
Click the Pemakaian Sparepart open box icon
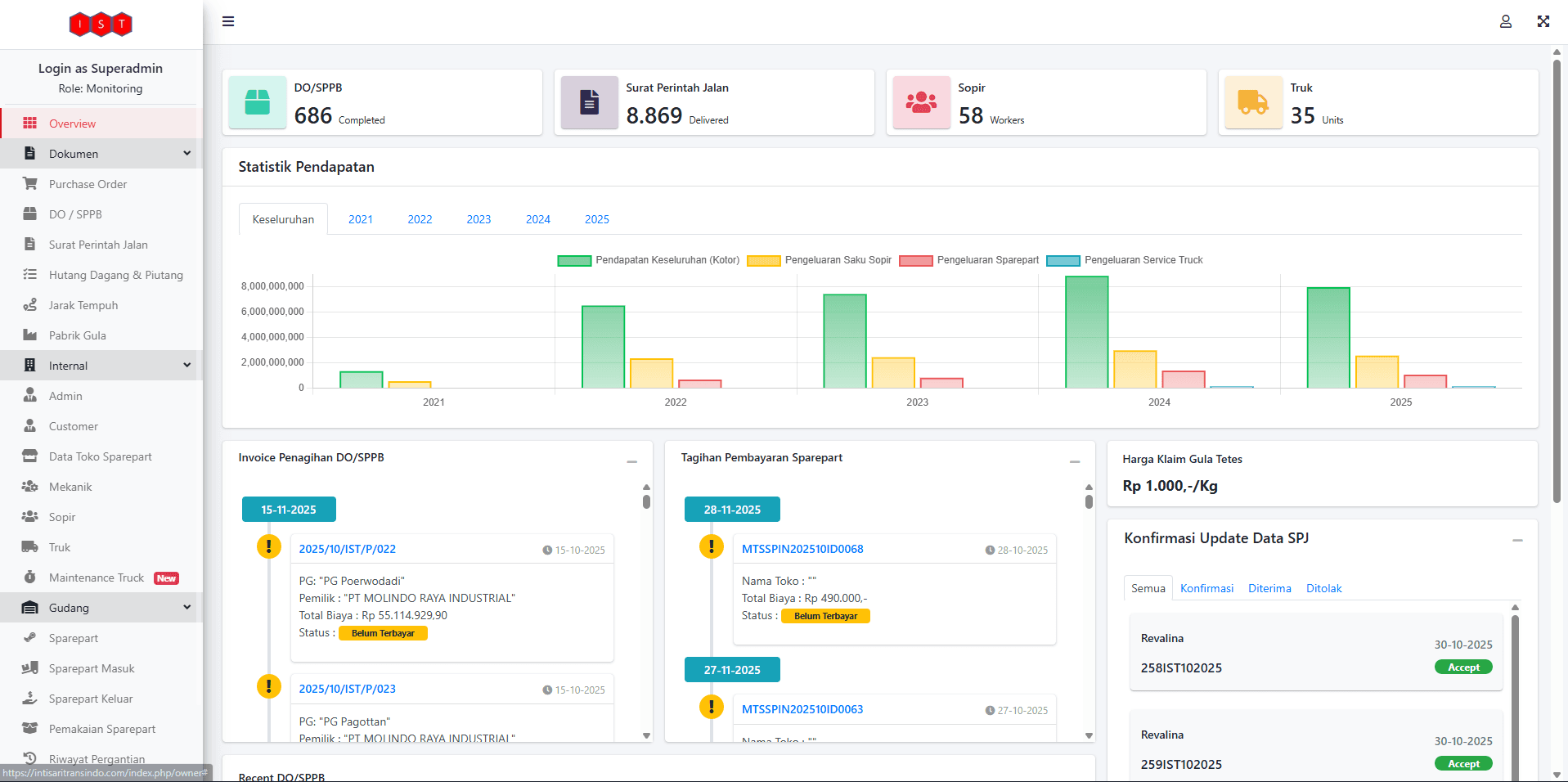tap(30, 728)
